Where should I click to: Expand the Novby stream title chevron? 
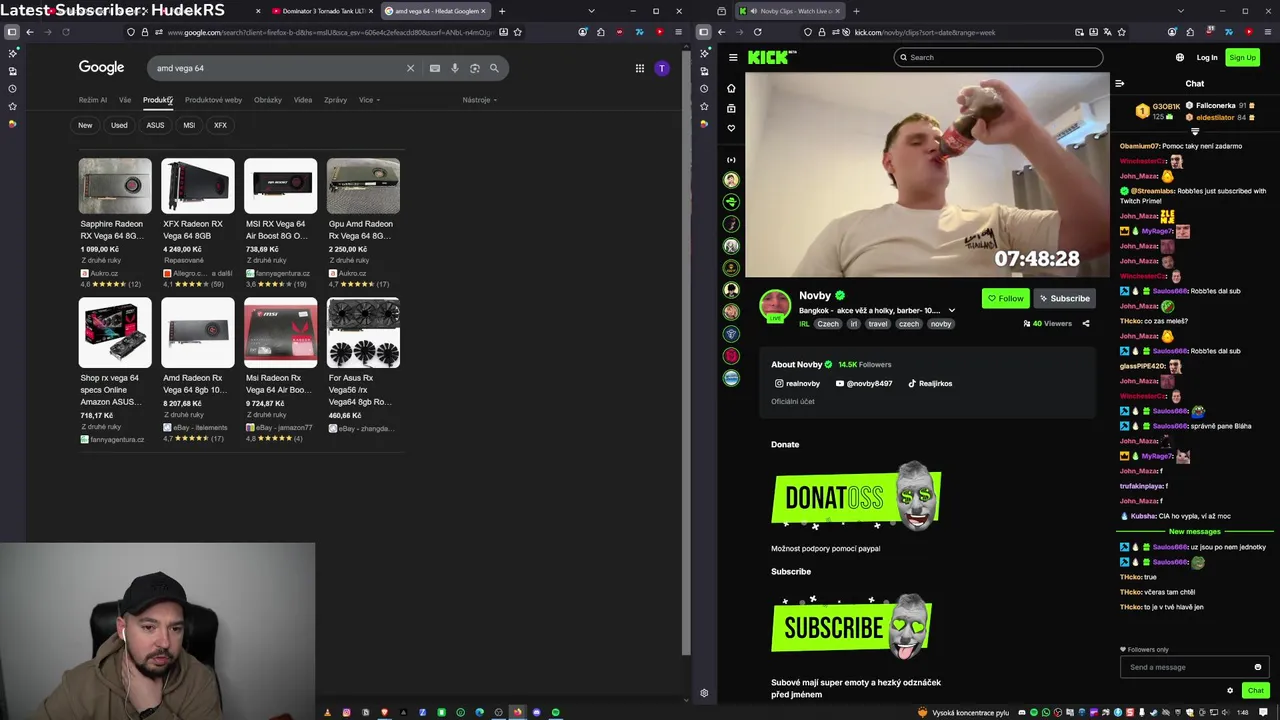pyautogui.click(x=951, y=310)
